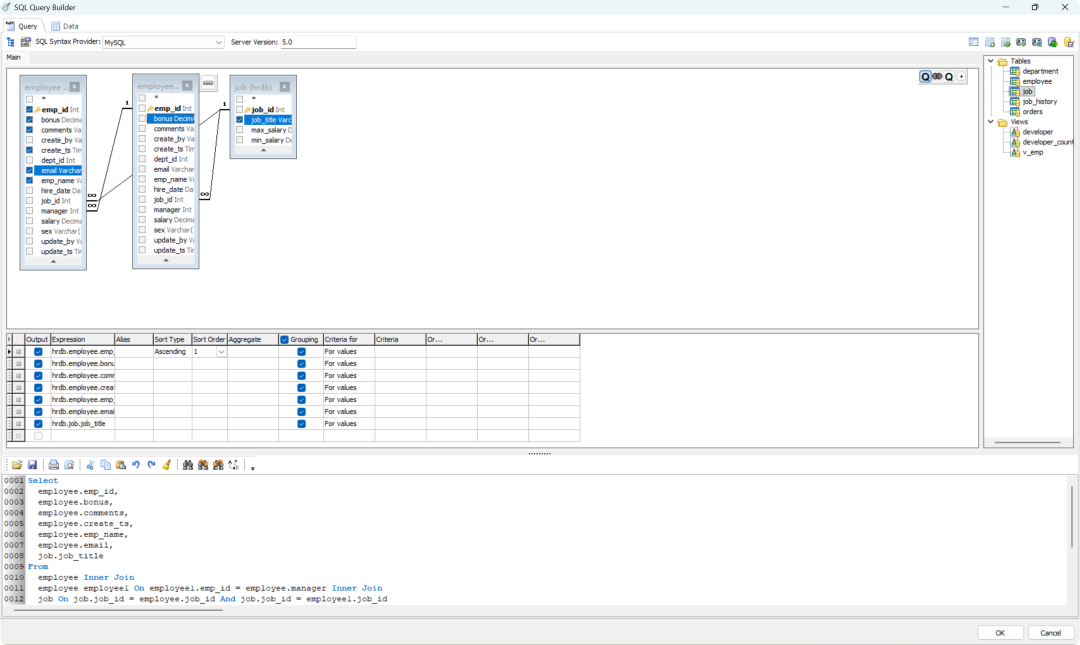Viewport: 1080px width, 645px height.
Task: Click the highlighted Q button in diagram corner
Action: click(925, 76)
